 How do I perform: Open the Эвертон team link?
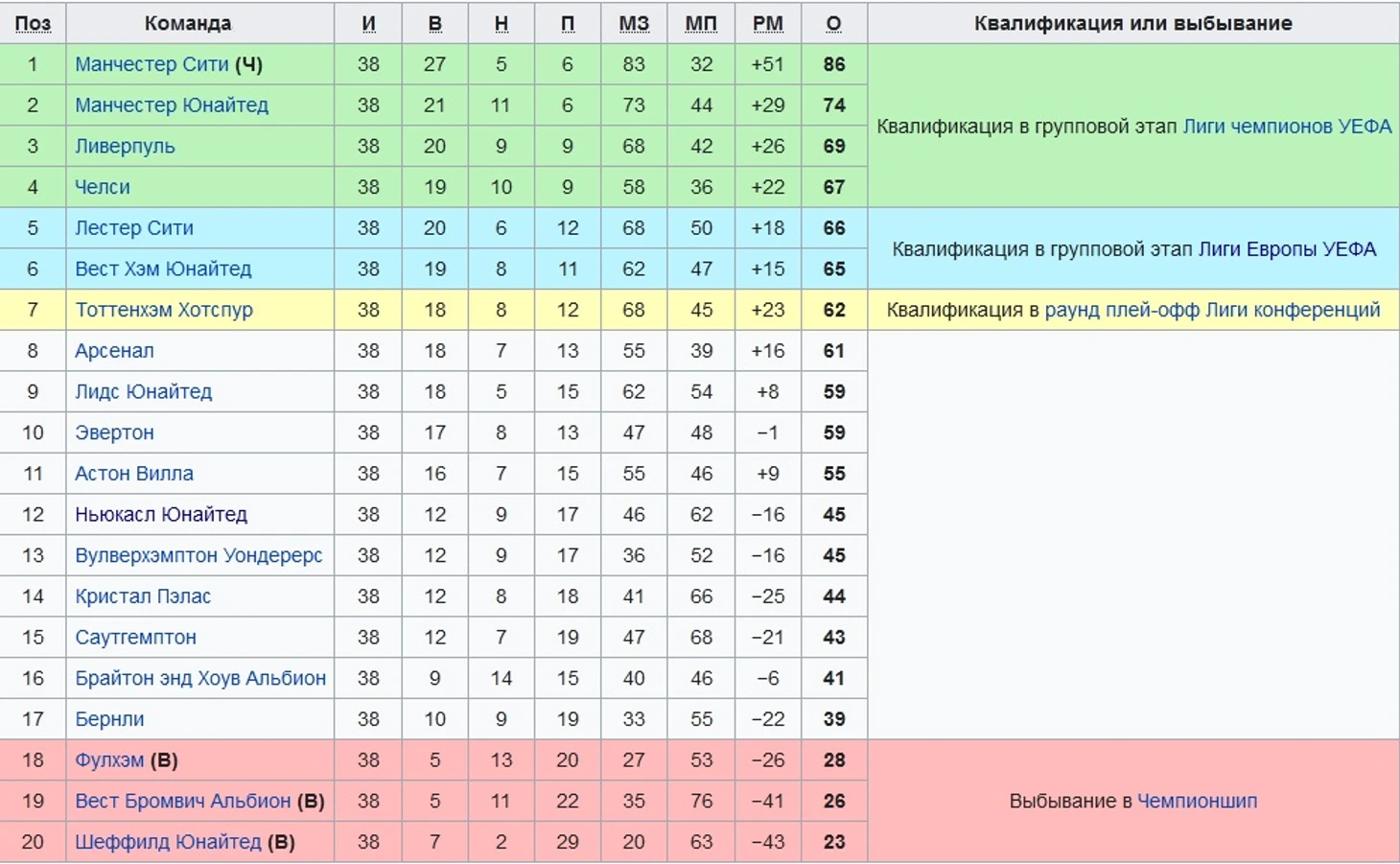114,432
